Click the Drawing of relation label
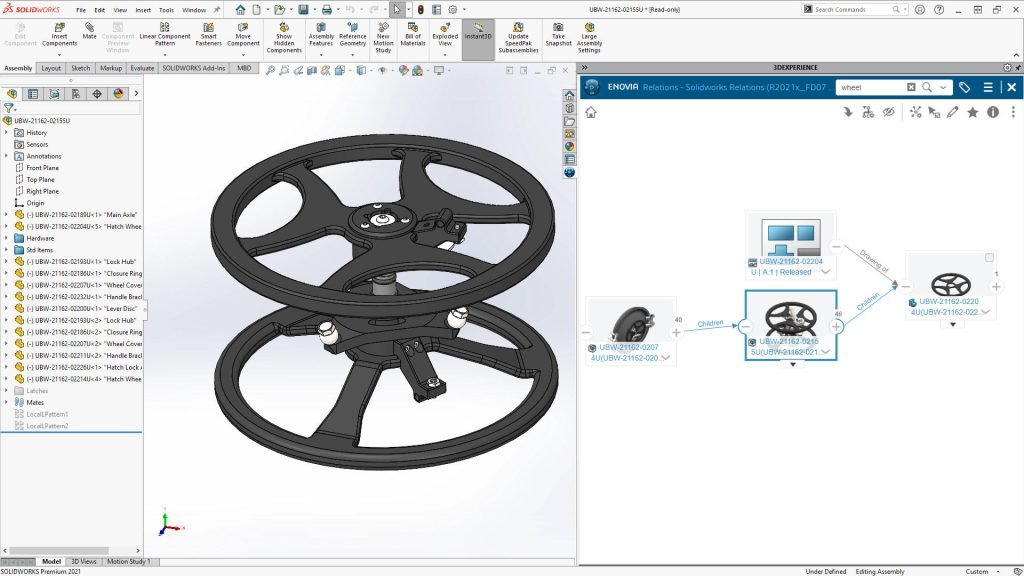The width and height of the screenshot is (1024, 576). pos(874,261)
